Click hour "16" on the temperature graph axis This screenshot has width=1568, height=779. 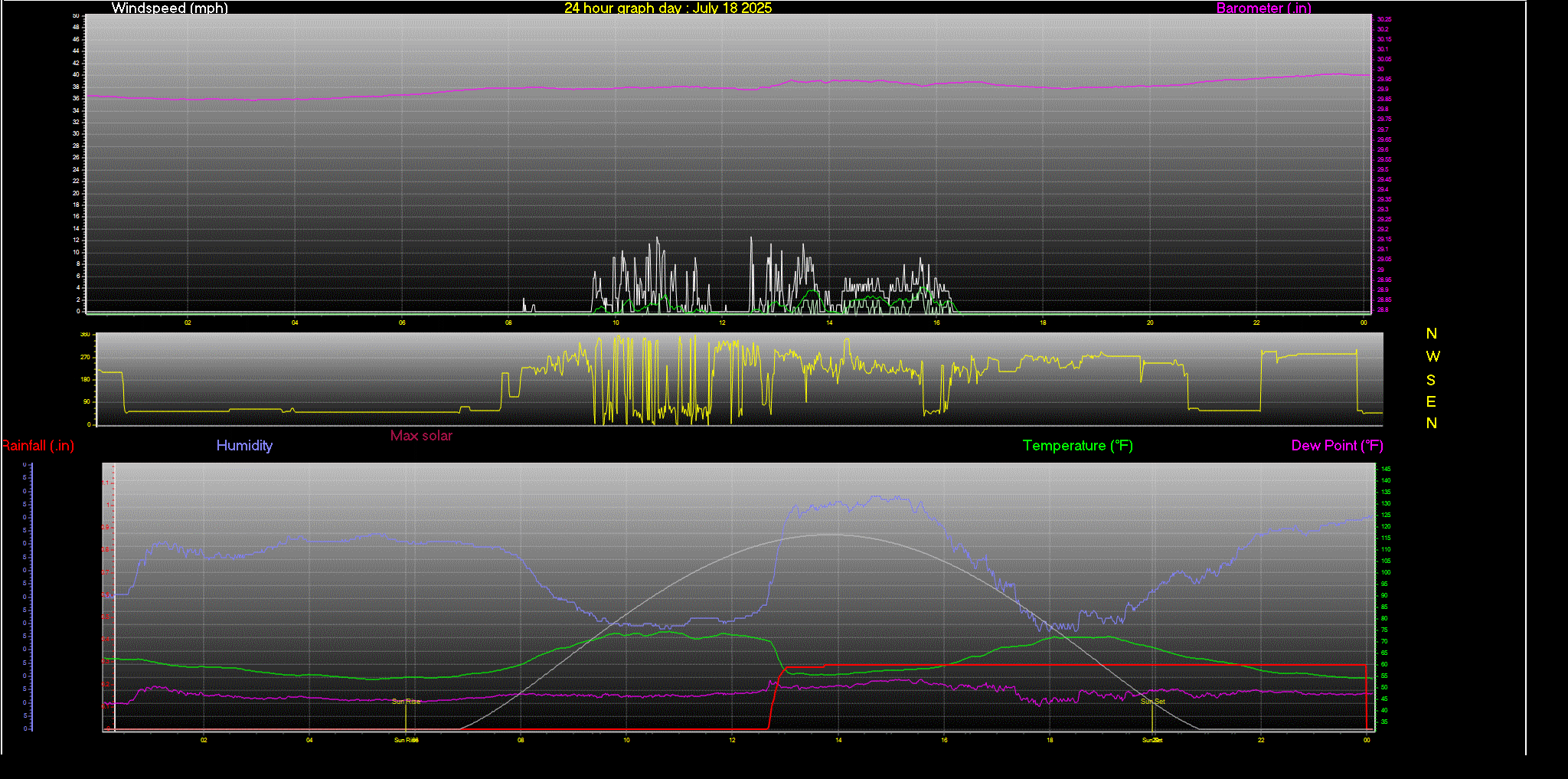coord(944,740)
